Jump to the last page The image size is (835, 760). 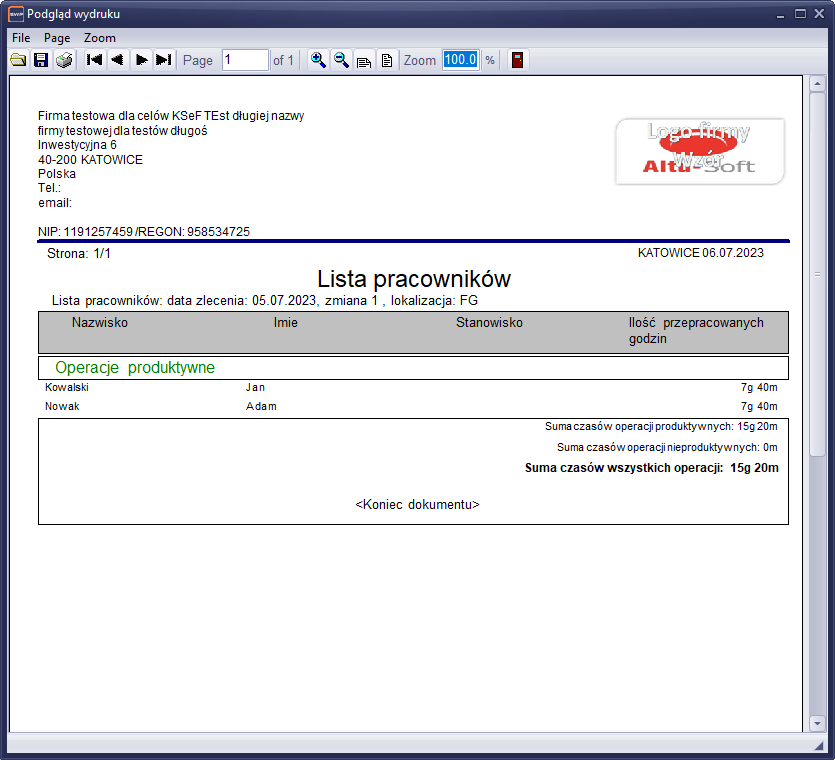click(164, 60)
